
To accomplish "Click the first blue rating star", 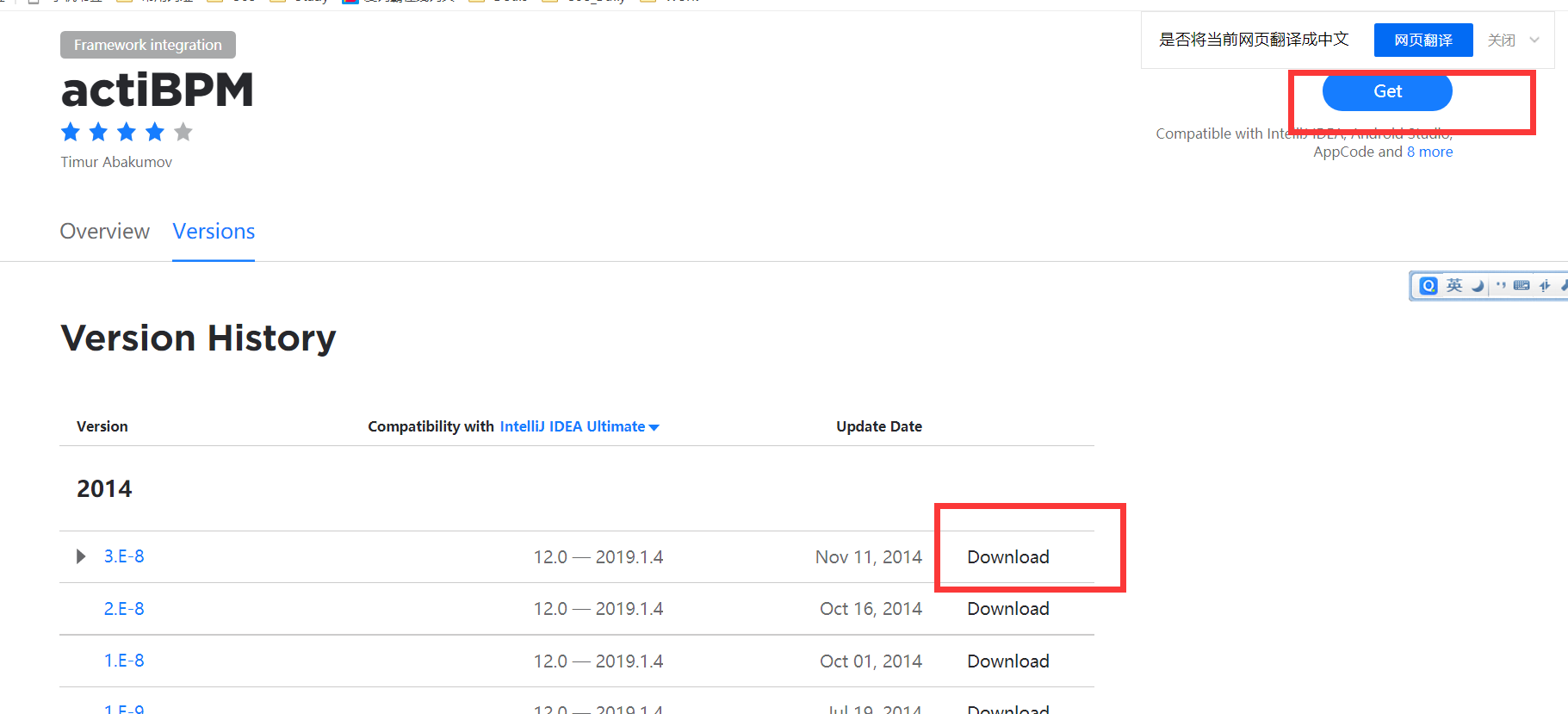I will click(x=71, y=132).
